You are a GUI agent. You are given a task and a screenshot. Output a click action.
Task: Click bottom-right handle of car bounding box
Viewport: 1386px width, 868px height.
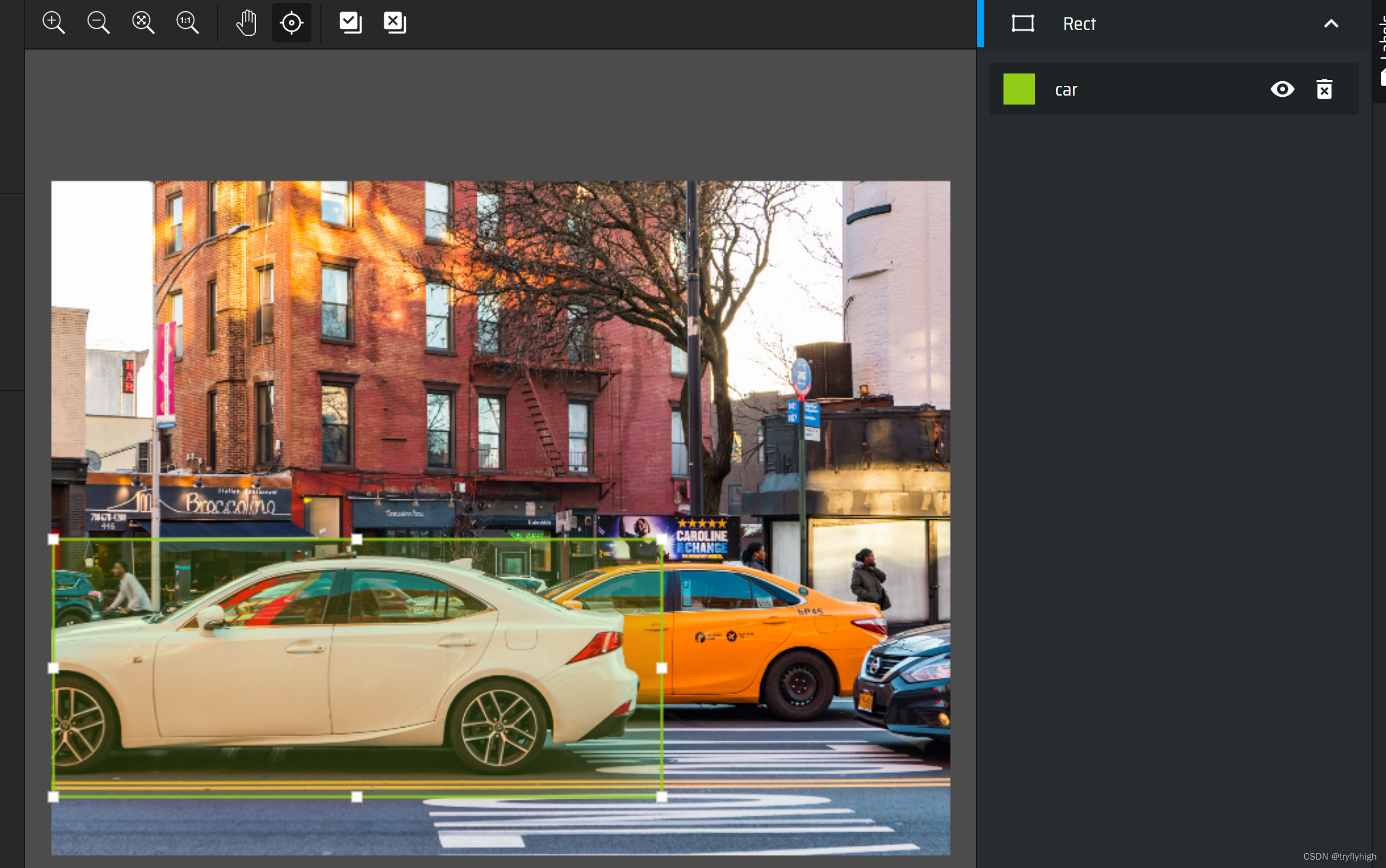(662, 797)
